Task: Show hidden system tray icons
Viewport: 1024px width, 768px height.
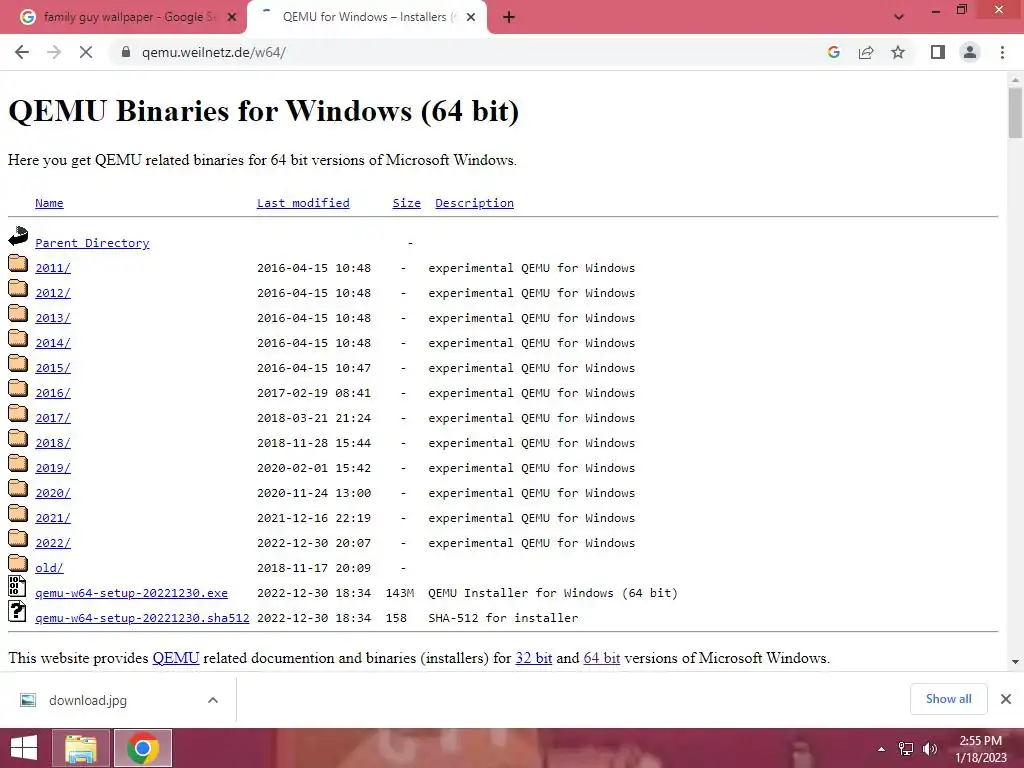Action: (x=881, y=749)
